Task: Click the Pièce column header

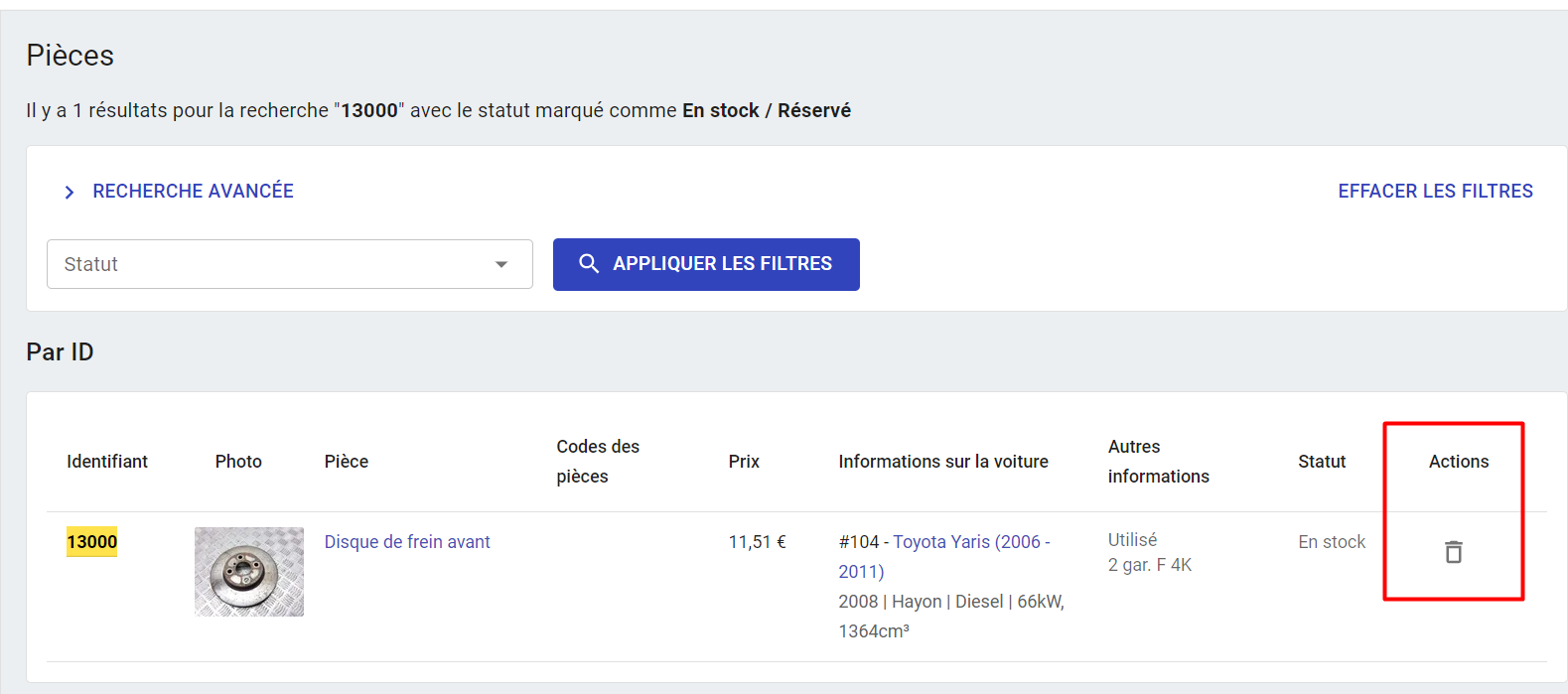Action: click(x=347, y=462)
